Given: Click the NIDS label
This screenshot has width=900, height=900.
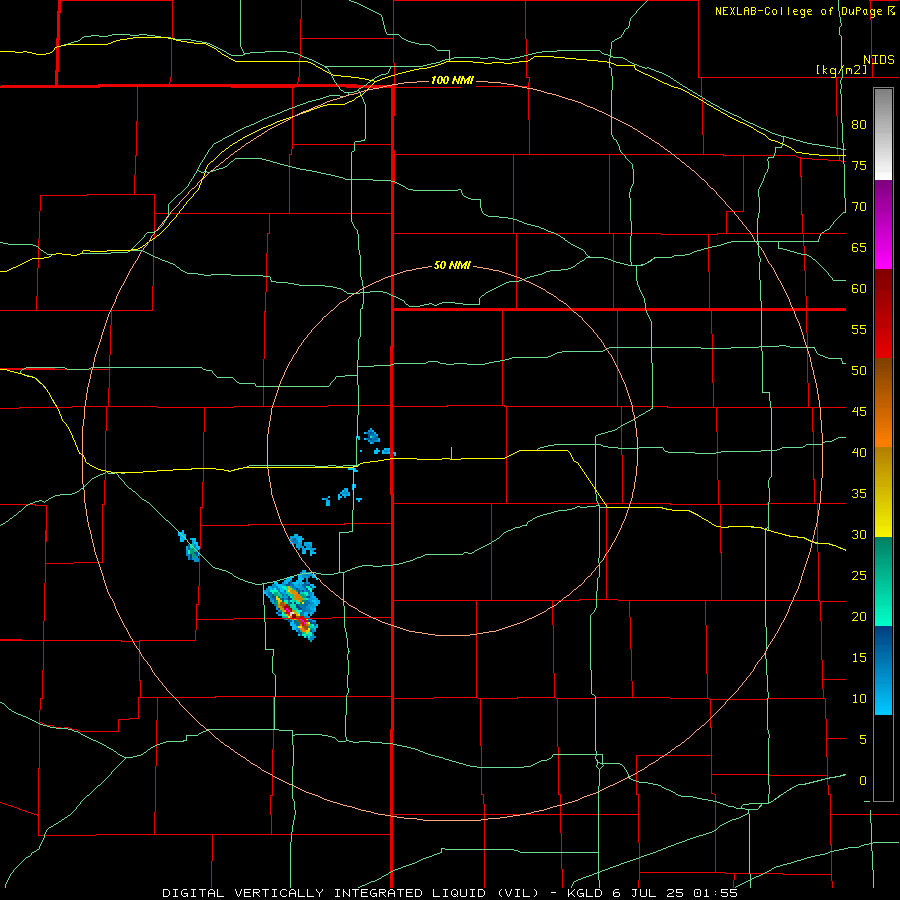Looking at the screenshot, I should [x=879, y=60].
